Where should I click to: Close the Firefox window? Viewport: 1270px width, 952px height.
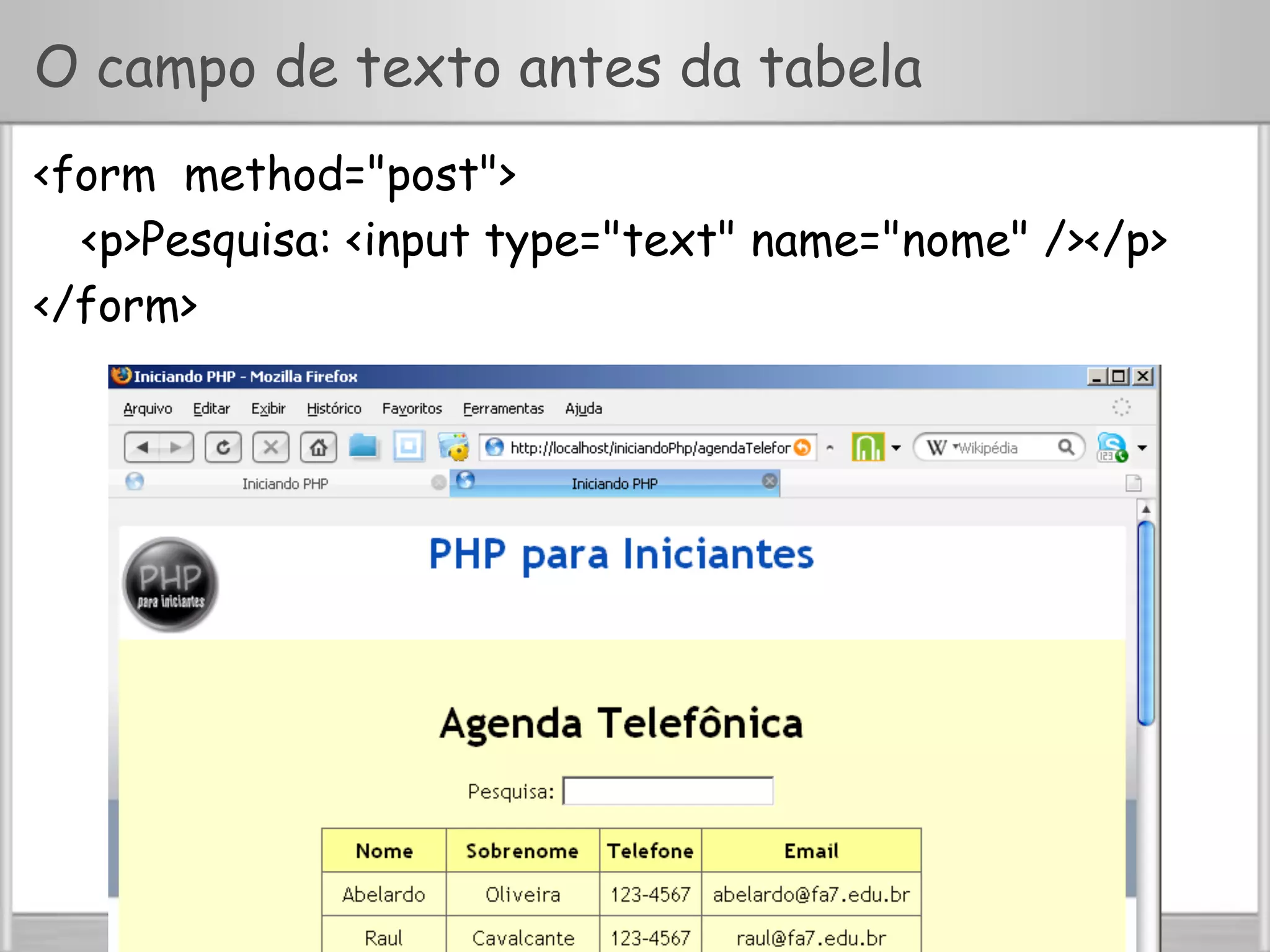pos(1143,376)
